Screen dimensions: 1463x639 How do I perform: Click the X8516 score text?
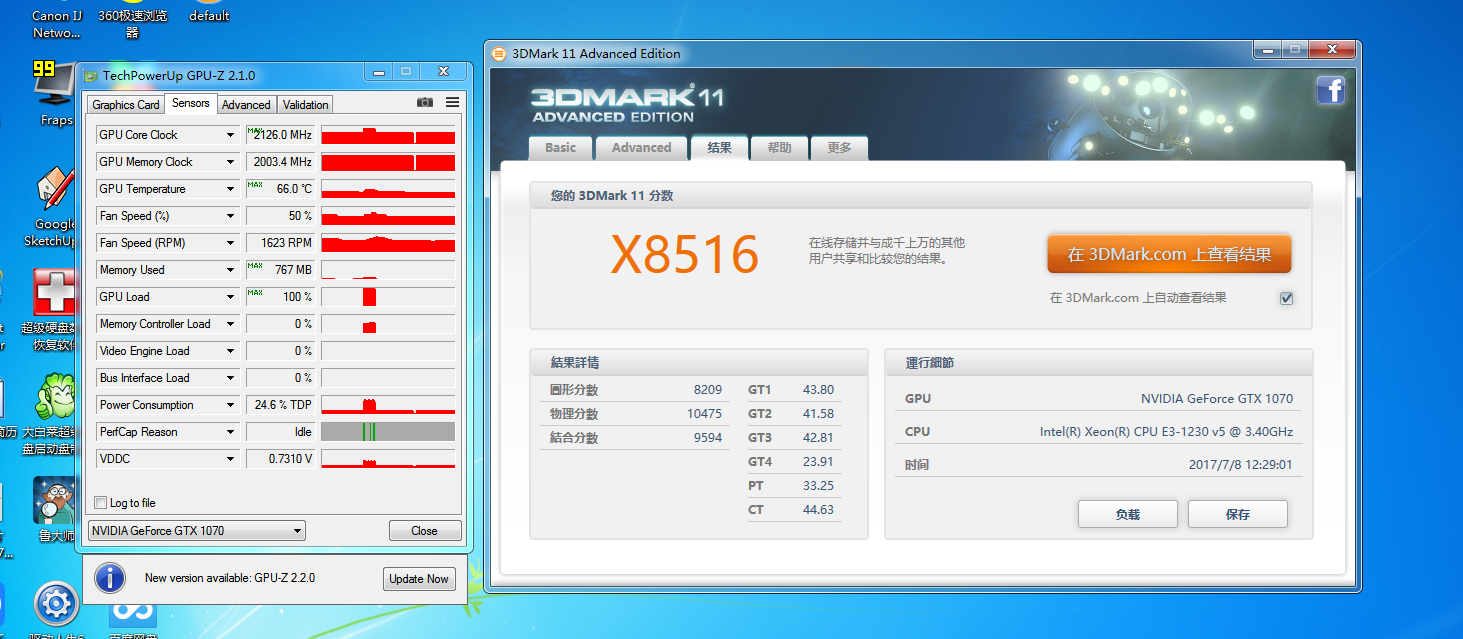coord(685,255)
